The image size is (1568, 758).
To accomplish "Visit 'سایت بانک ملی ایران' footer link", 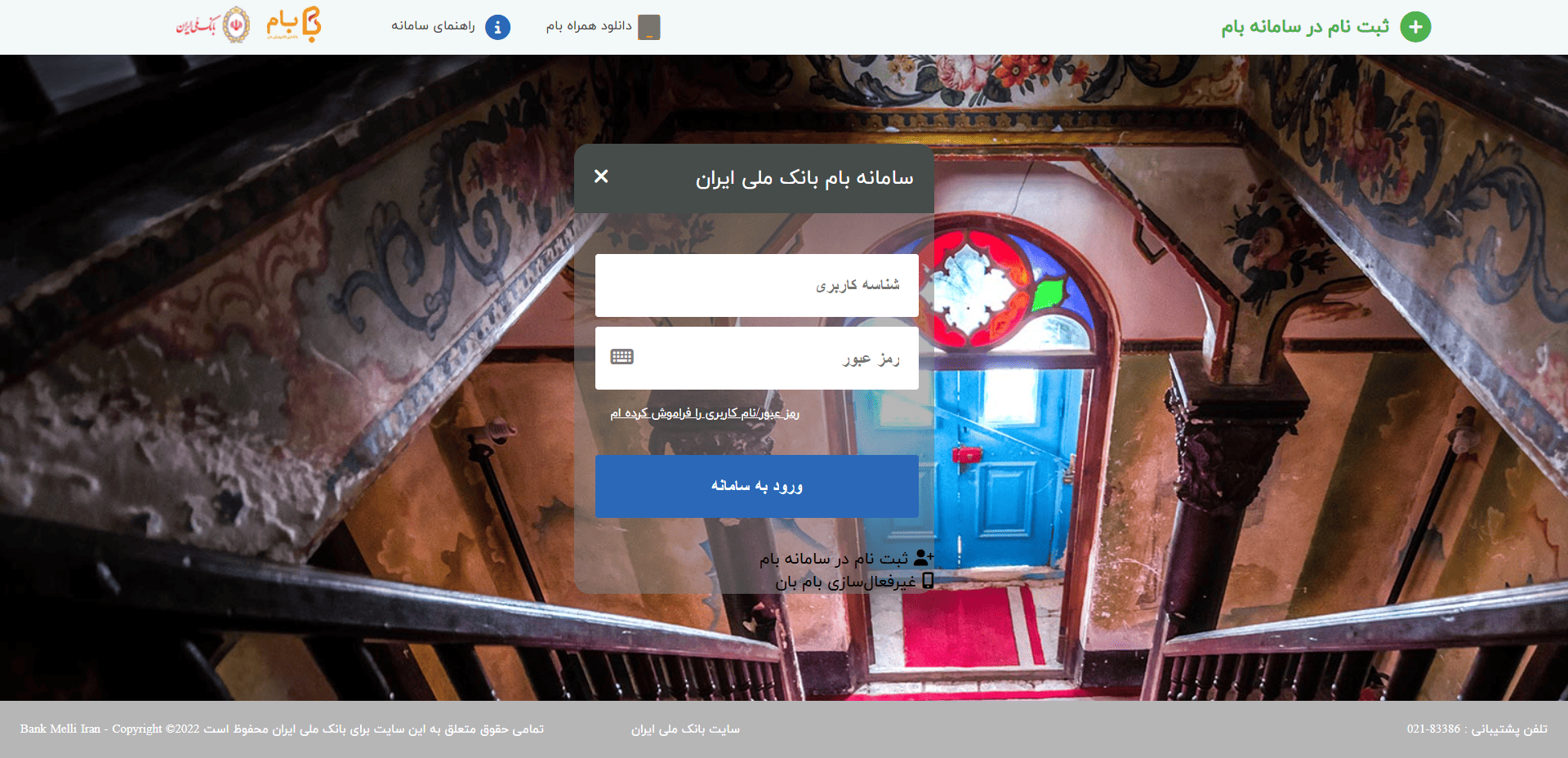I will (685, 729).
